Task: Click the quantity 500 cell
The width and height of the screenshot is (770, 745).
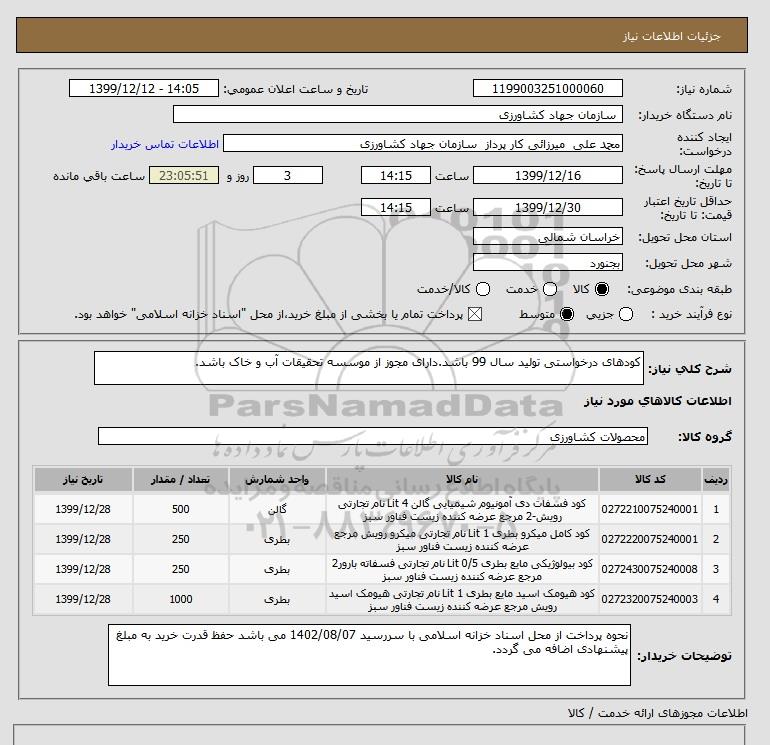Action: 181,509
